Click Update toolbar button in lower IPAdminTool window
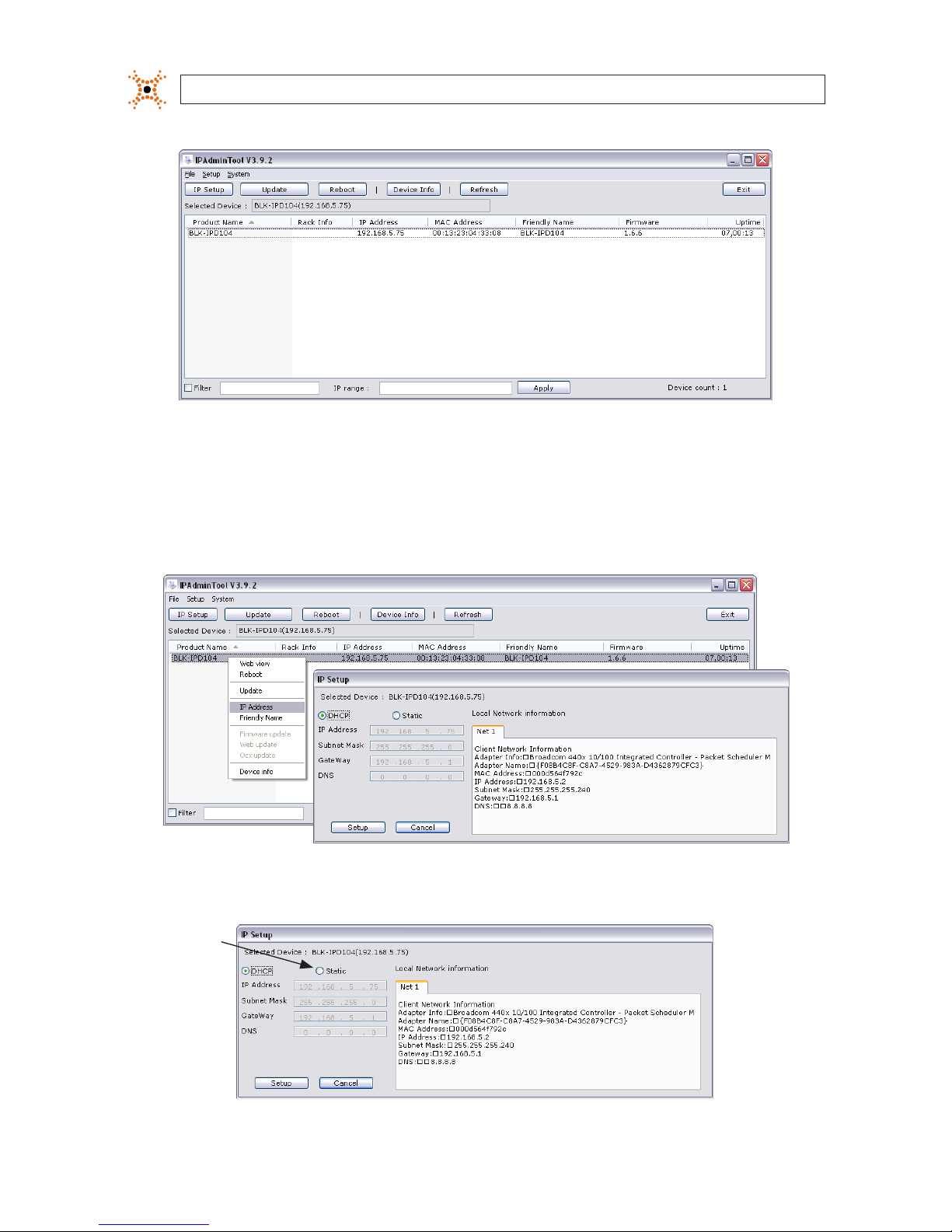Image resolution: width=952 pixels, height=1232 pixels. 258,615
